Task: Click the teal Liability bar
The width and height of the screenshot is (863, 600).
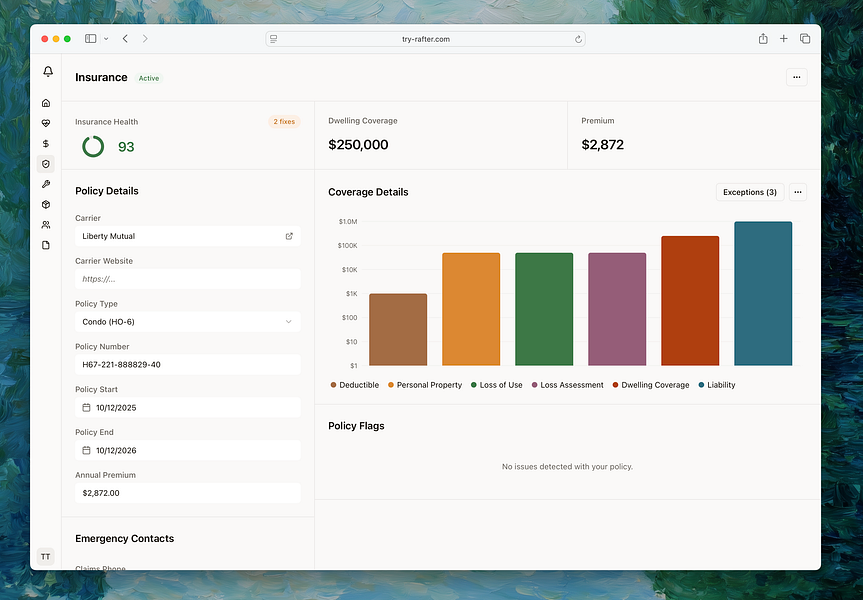Action: (x=763, y=293)
